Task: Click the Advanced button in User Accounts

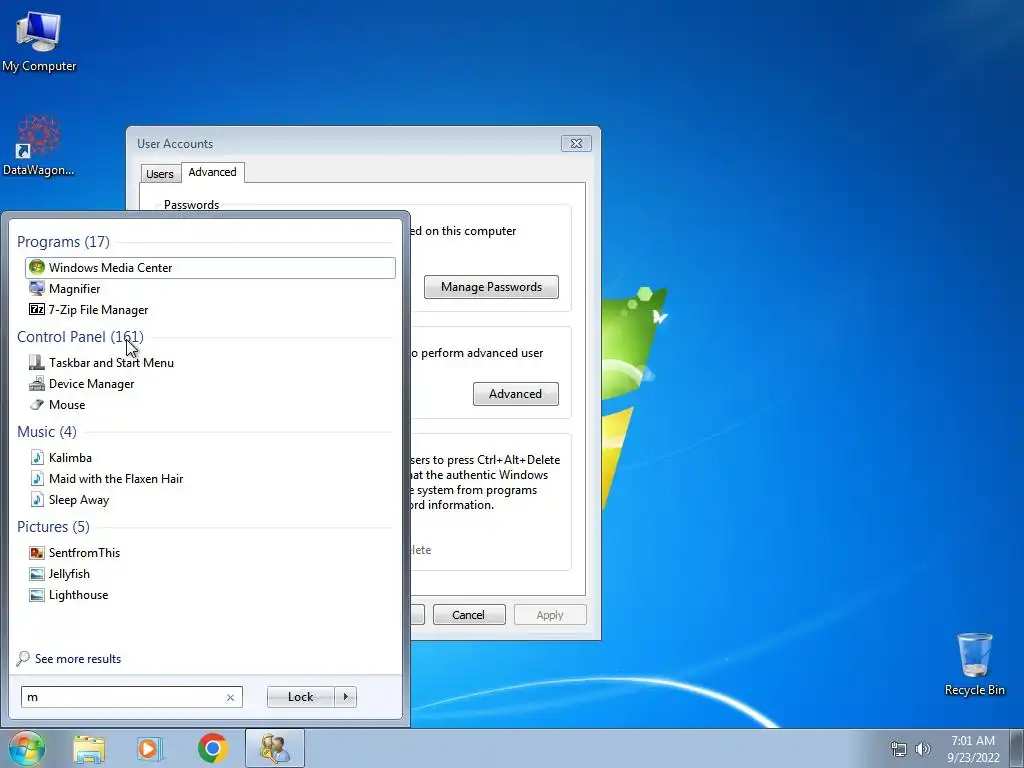Action: point(515,394)
